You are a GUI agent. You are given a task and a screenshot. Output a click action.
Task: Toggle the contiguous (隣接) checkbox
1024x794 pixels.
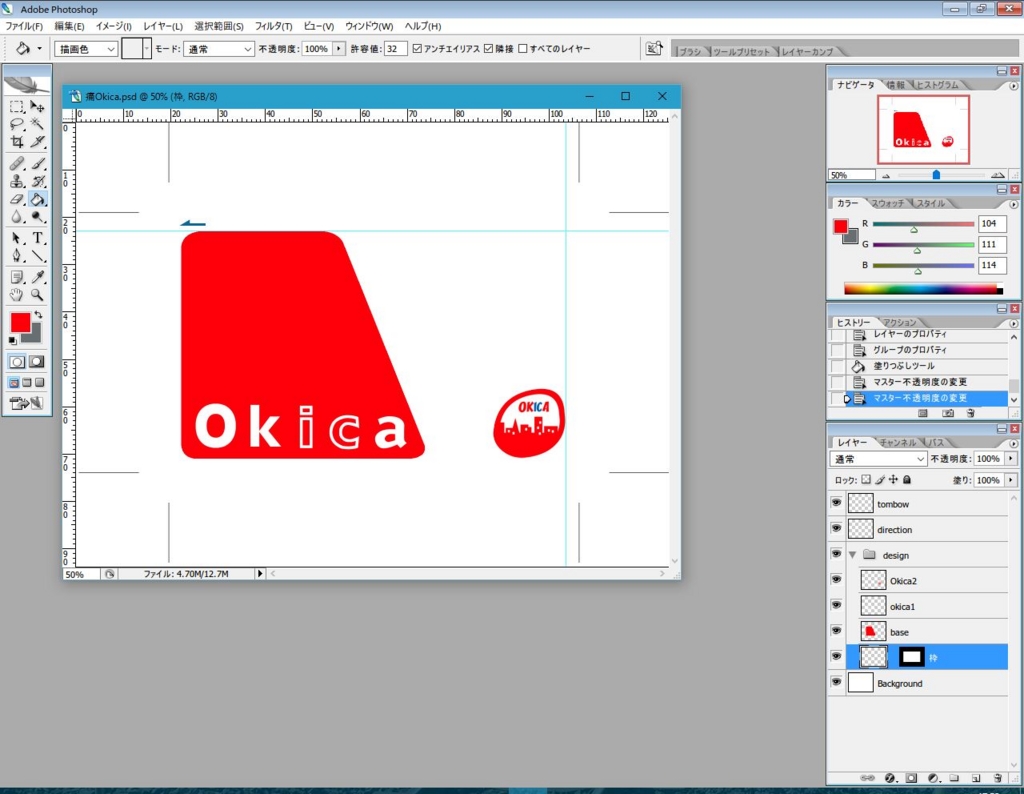(488, 49)
